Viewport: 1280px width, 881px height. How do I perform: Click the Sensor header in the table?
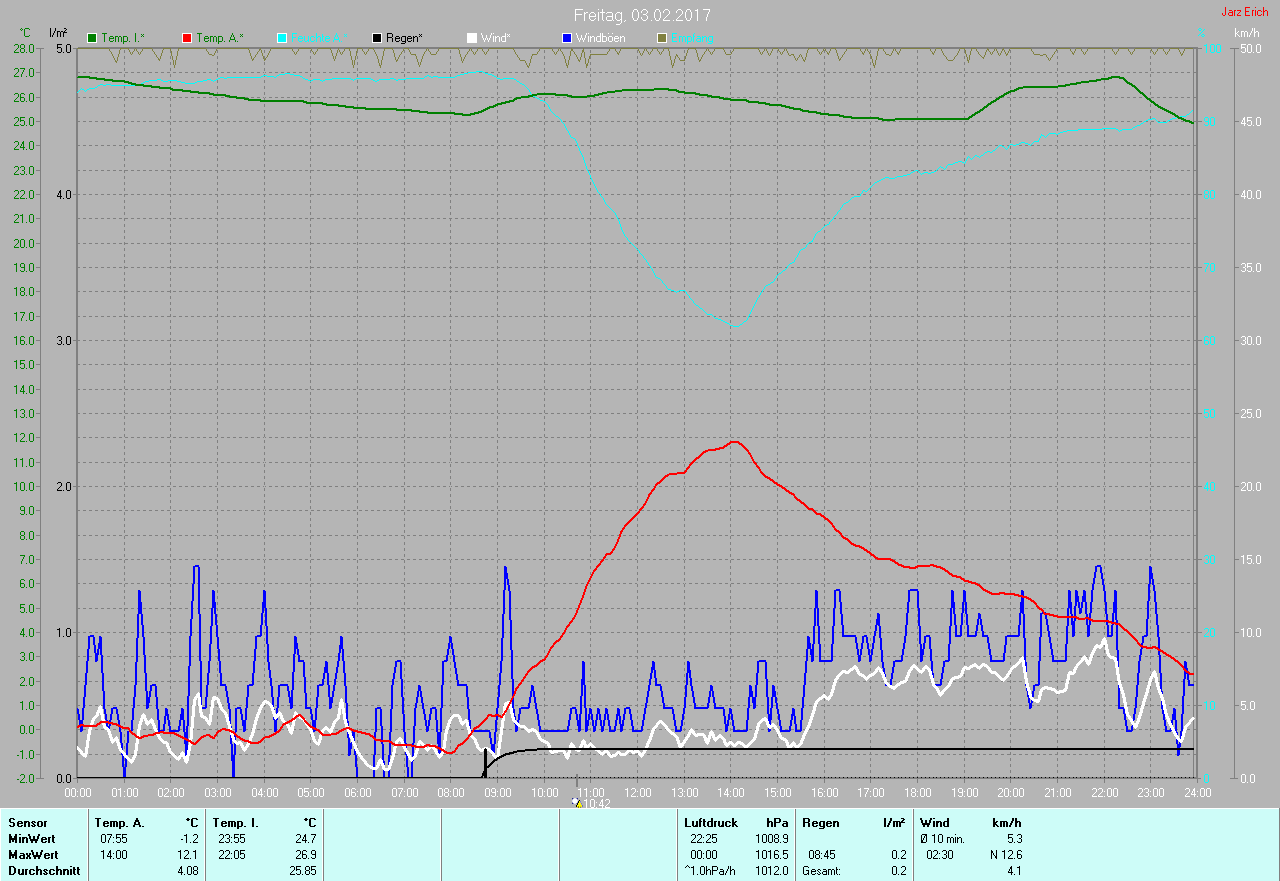coord(27,823)
